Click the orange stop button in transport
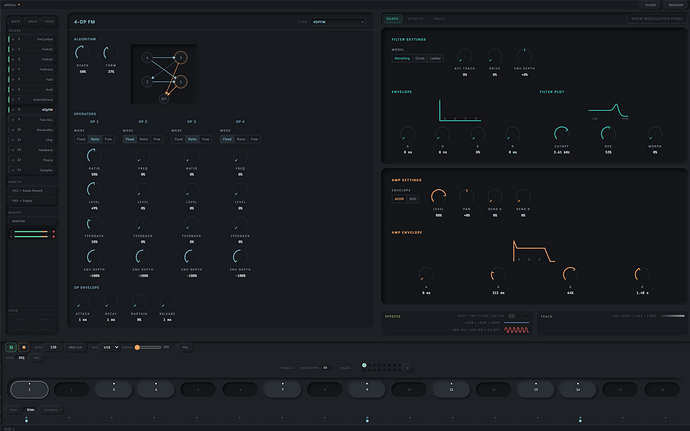The width and height of the screenshot is (690, 431). [x=24, y=347]
